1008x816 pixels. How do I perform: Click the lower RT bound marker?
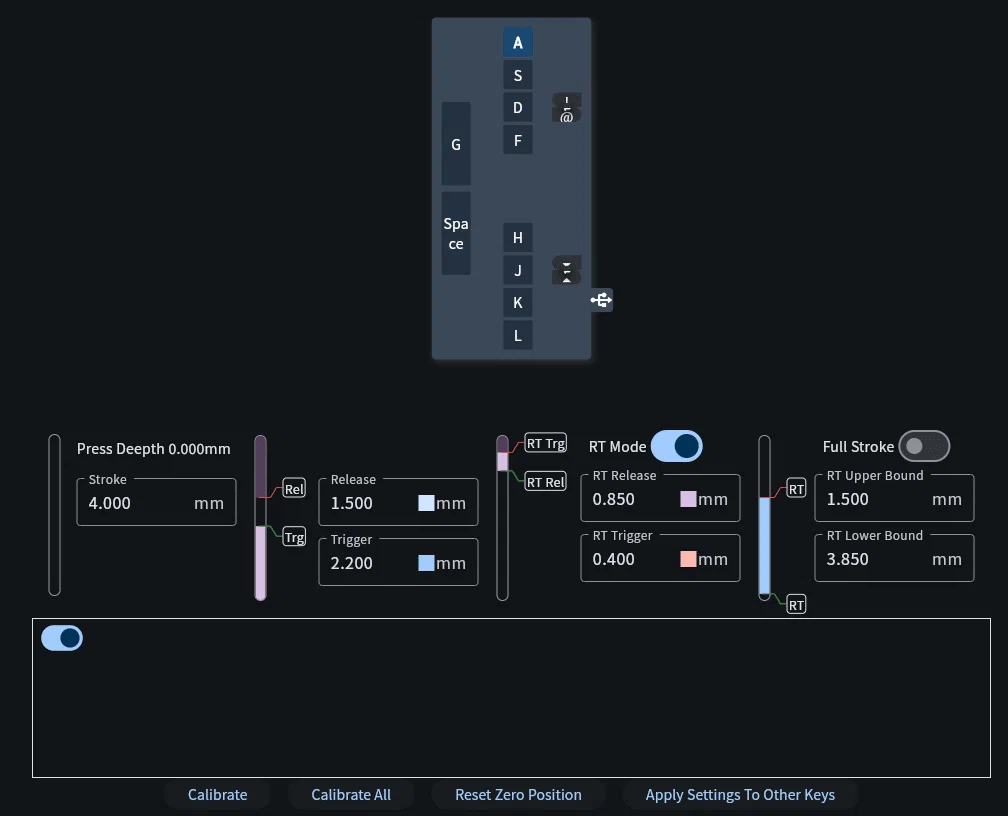796,604
